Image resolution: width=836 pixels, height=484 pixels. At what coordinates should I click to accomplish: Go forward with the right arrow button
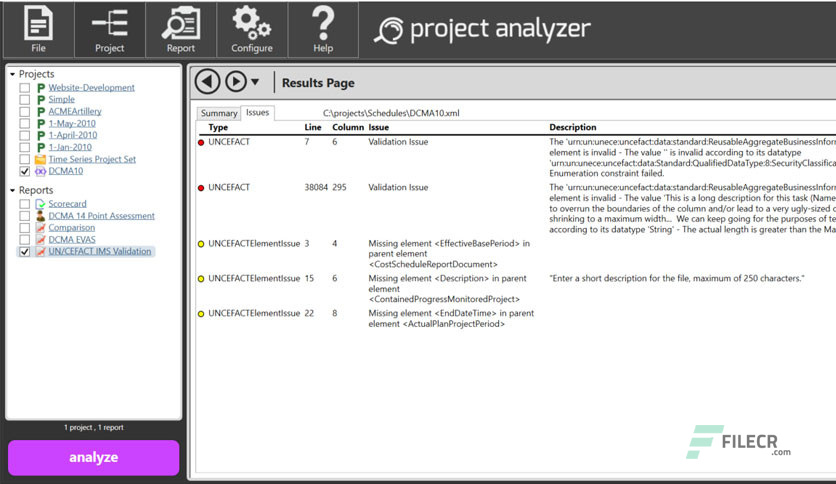click(x=236, y=82)
